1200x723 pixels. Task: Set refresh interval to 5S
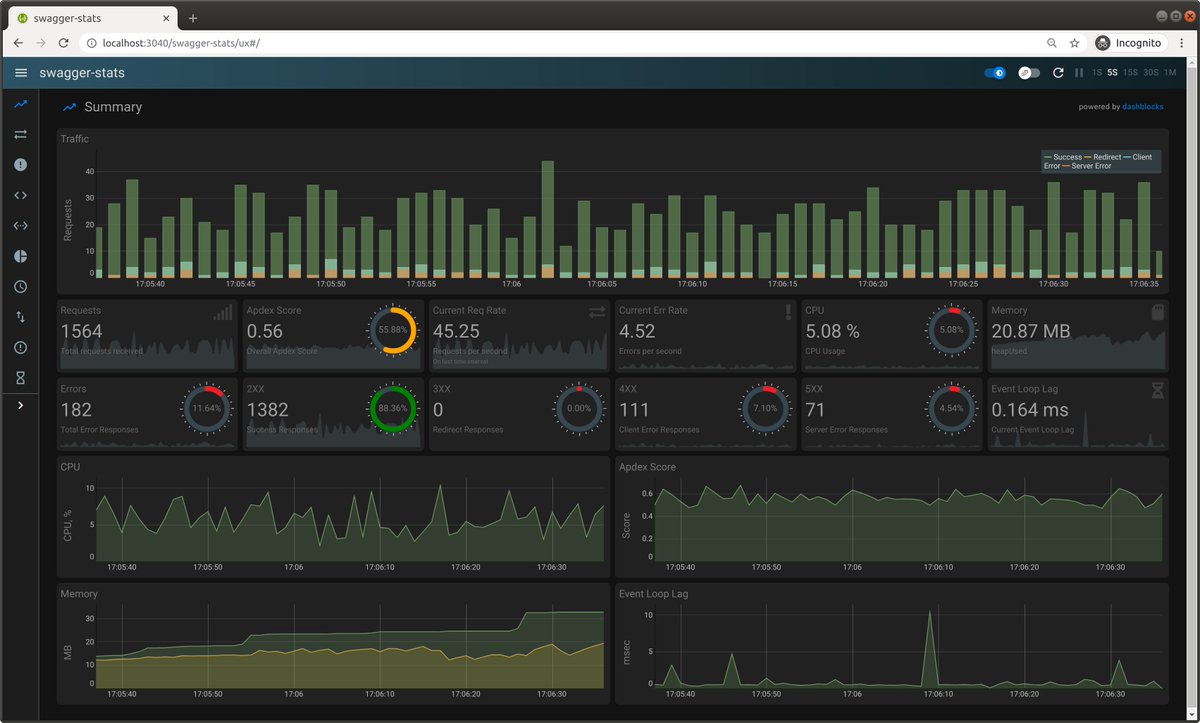click(1113, 73)
